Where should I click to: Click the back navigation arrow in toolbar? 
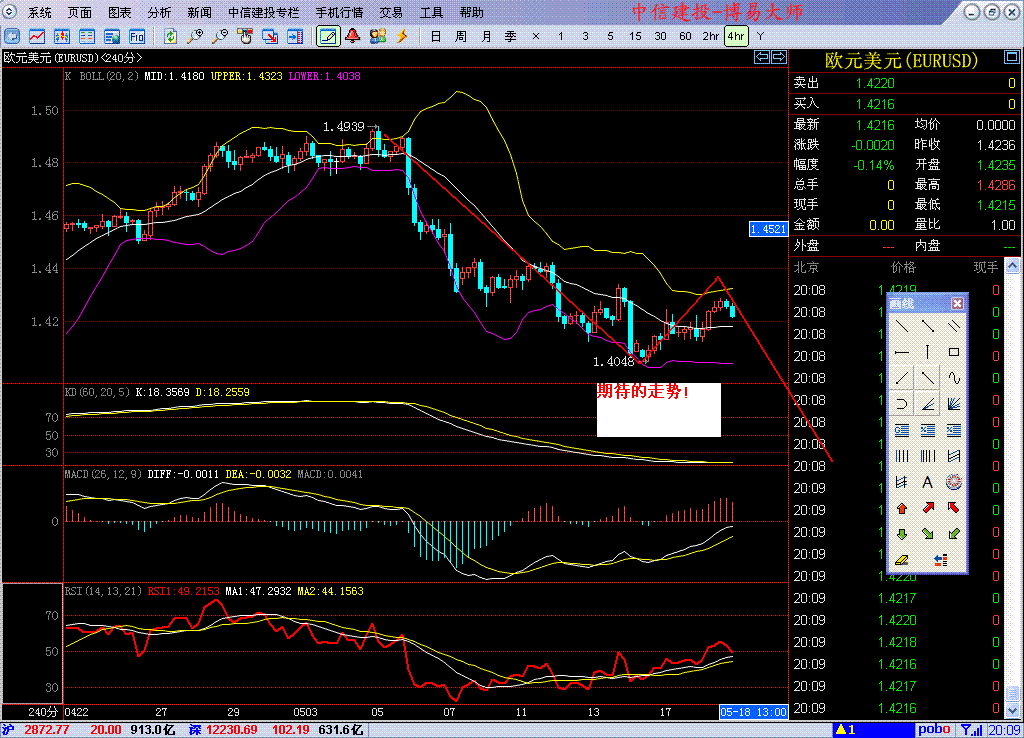[x=12, y=37]
